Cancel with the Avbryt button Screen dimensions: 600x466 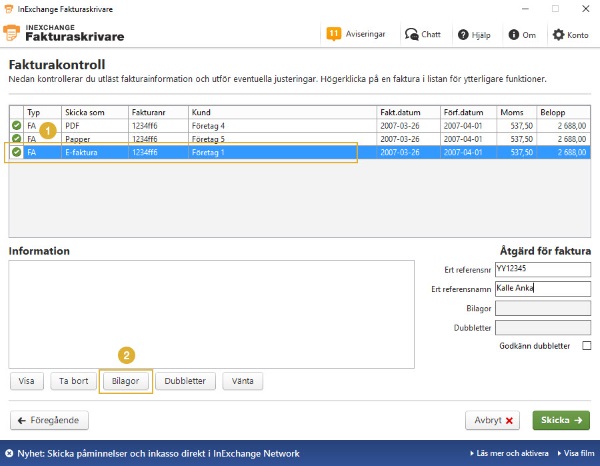pos(492,420)
